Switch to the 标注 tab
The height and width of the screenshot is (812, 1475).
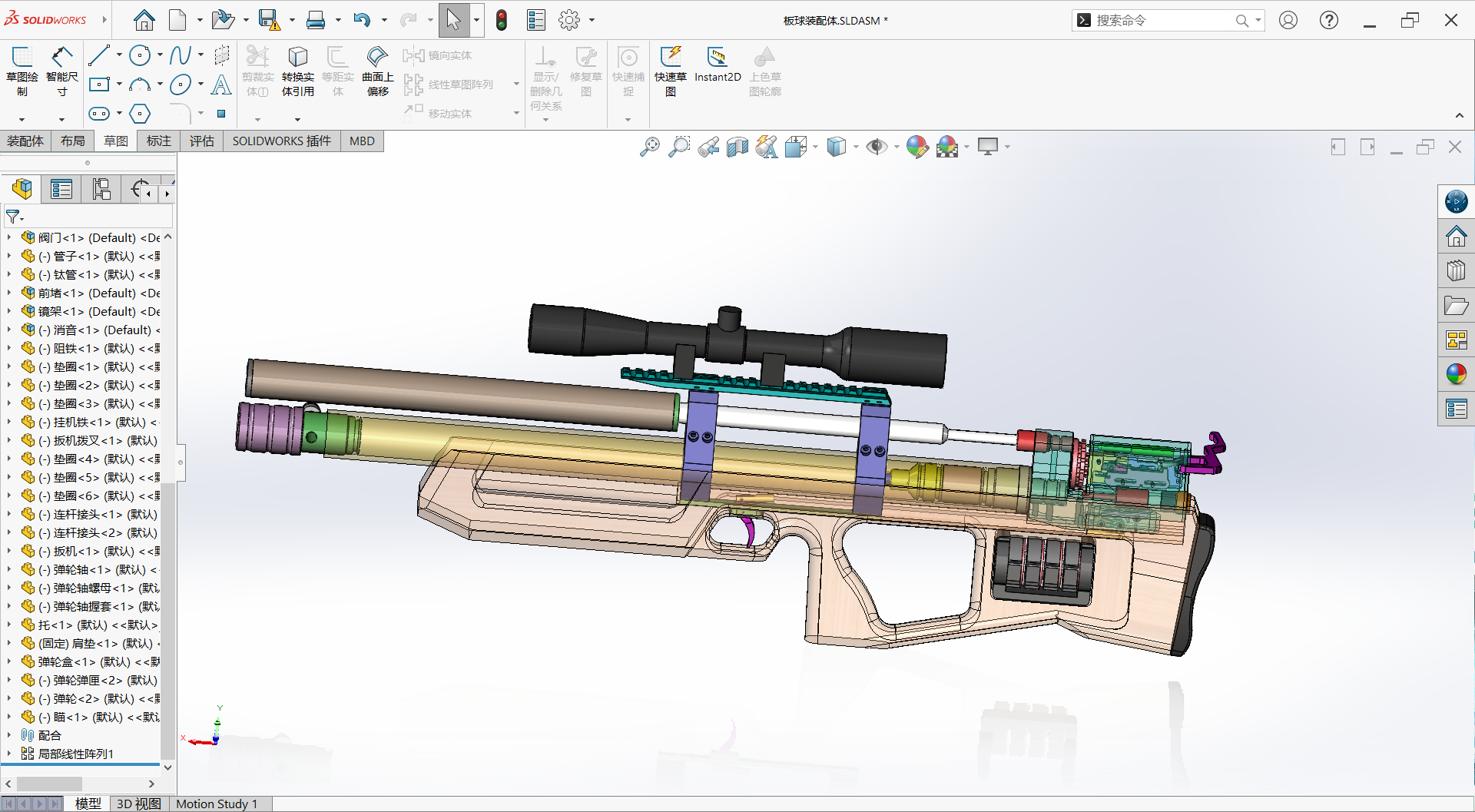point(159,141)
